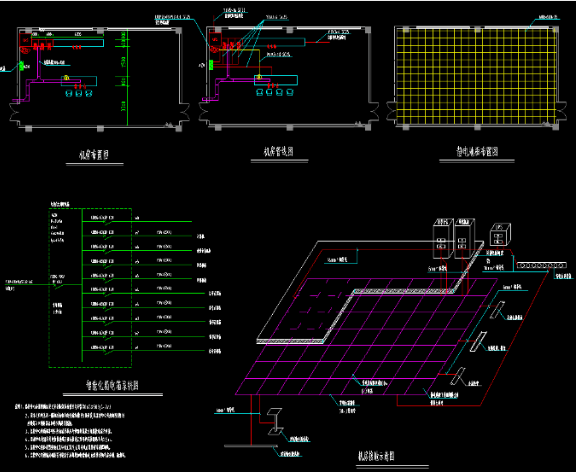Screen dimensions: 576x472
Task: Pick the yellow static floor grid
Action: 477,76
